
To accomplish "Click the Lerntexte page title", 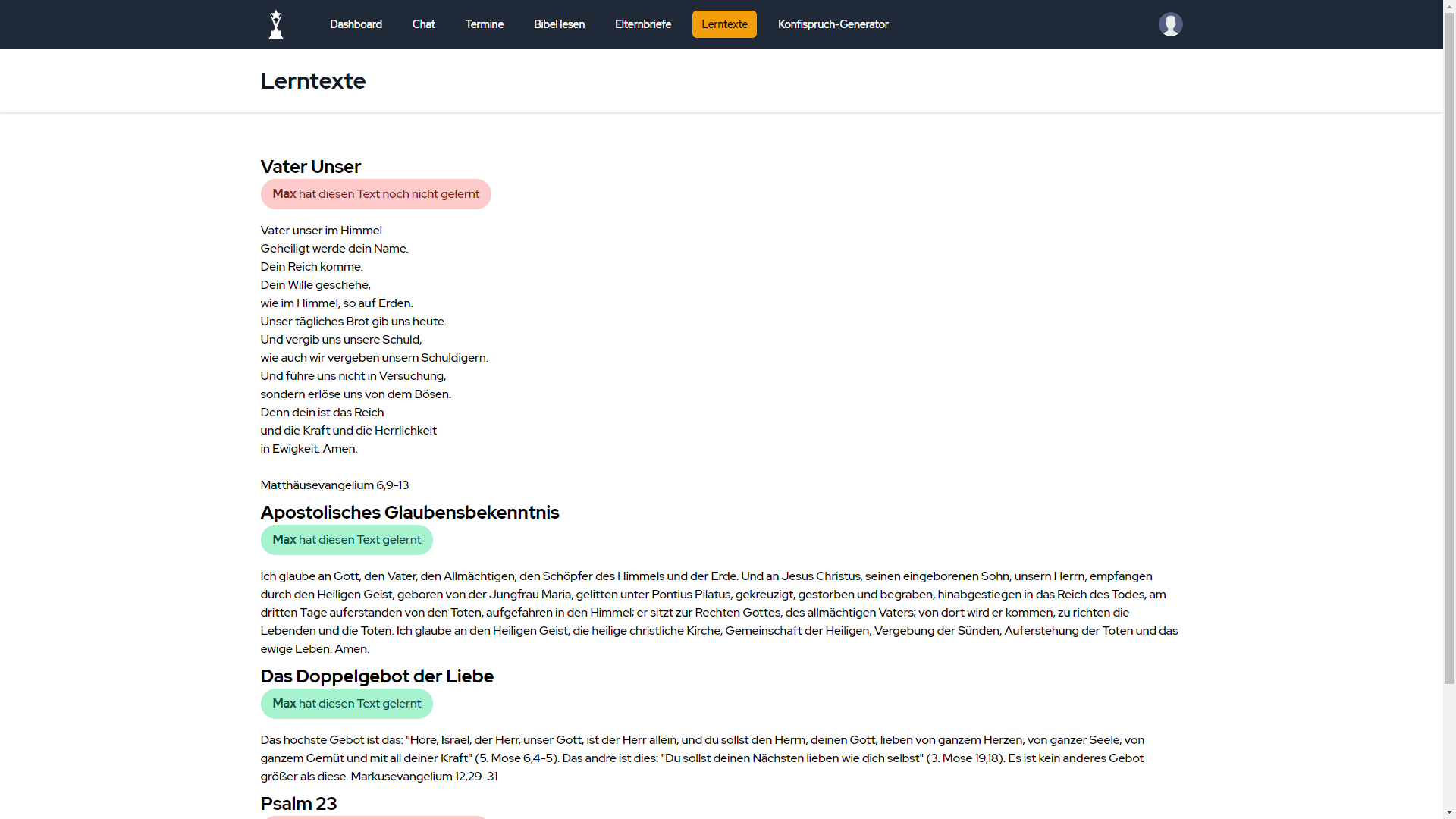I will click(312, 81).
